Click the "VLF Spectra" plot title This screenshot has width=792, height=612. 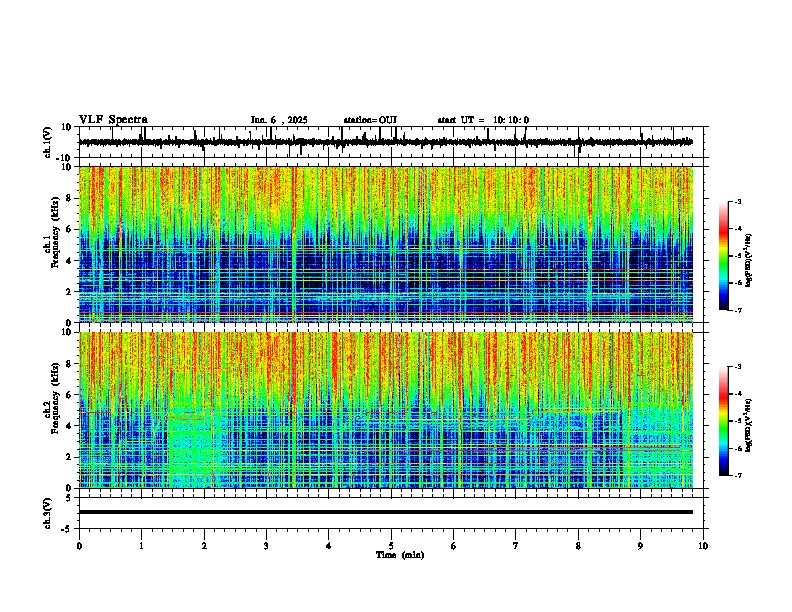[113, 120]
